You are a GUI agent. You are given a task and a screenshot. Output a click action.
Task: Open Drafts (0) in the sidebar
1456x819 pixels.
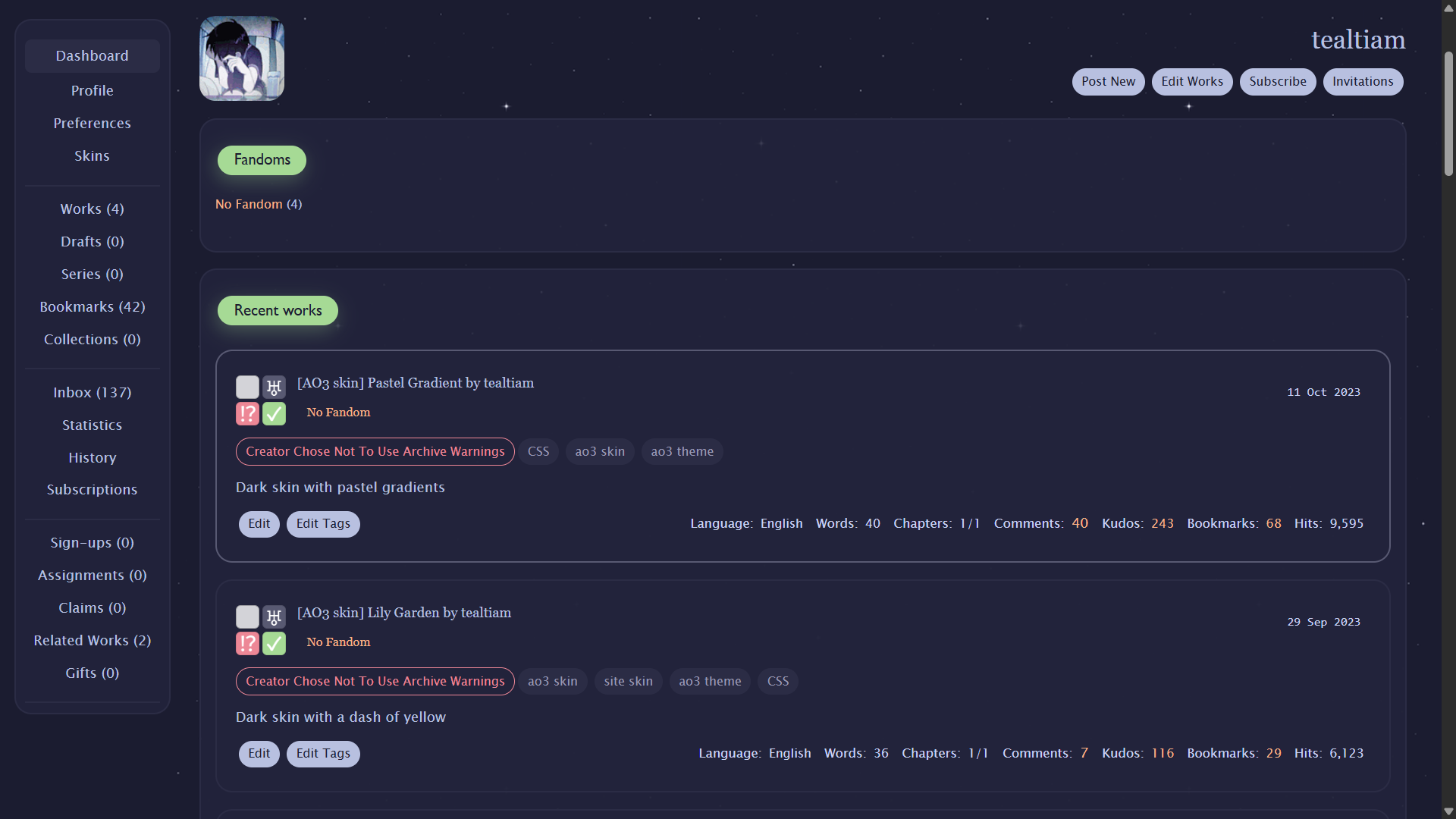click(x=92, y=242)
